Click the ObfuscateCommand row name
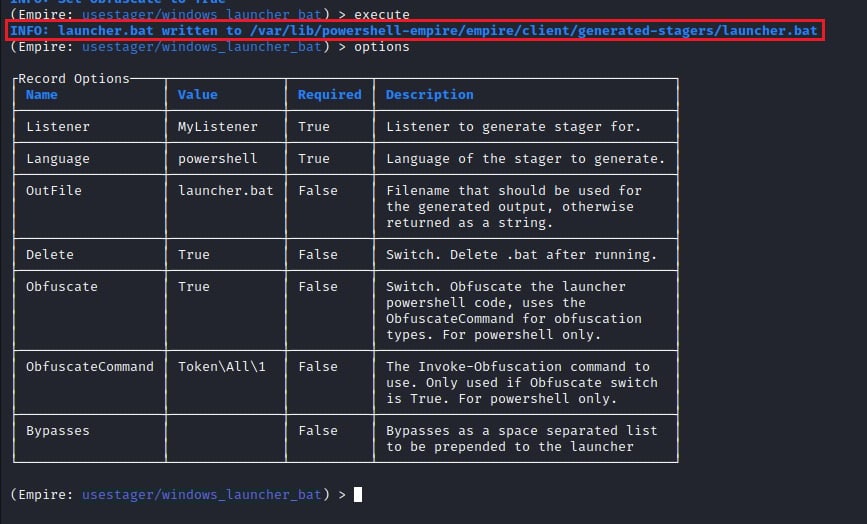The width and height of the screenshot is (867, 524). (x=90, y=366)
